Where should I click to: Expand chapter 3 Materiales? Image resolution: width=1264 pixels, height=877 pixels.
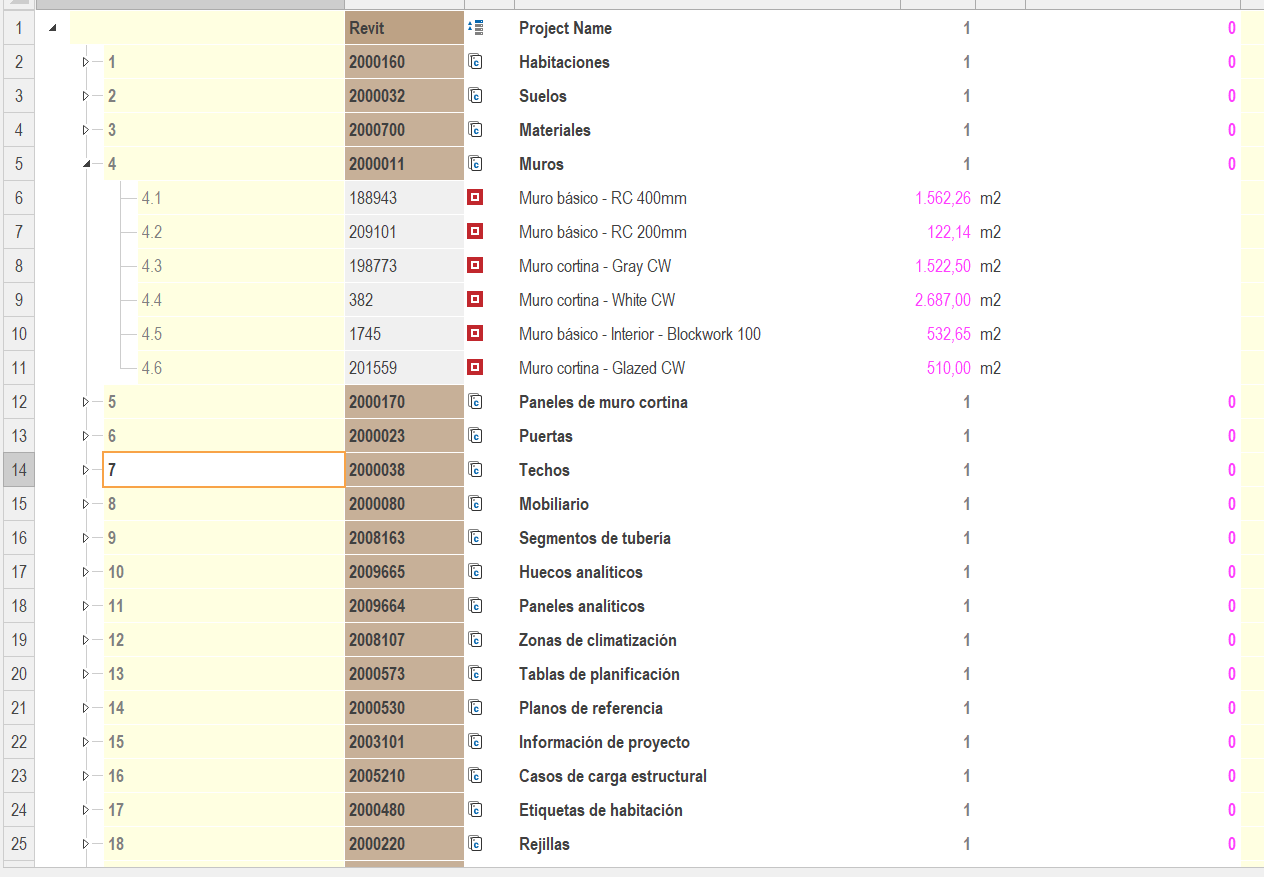click(86, 130)
